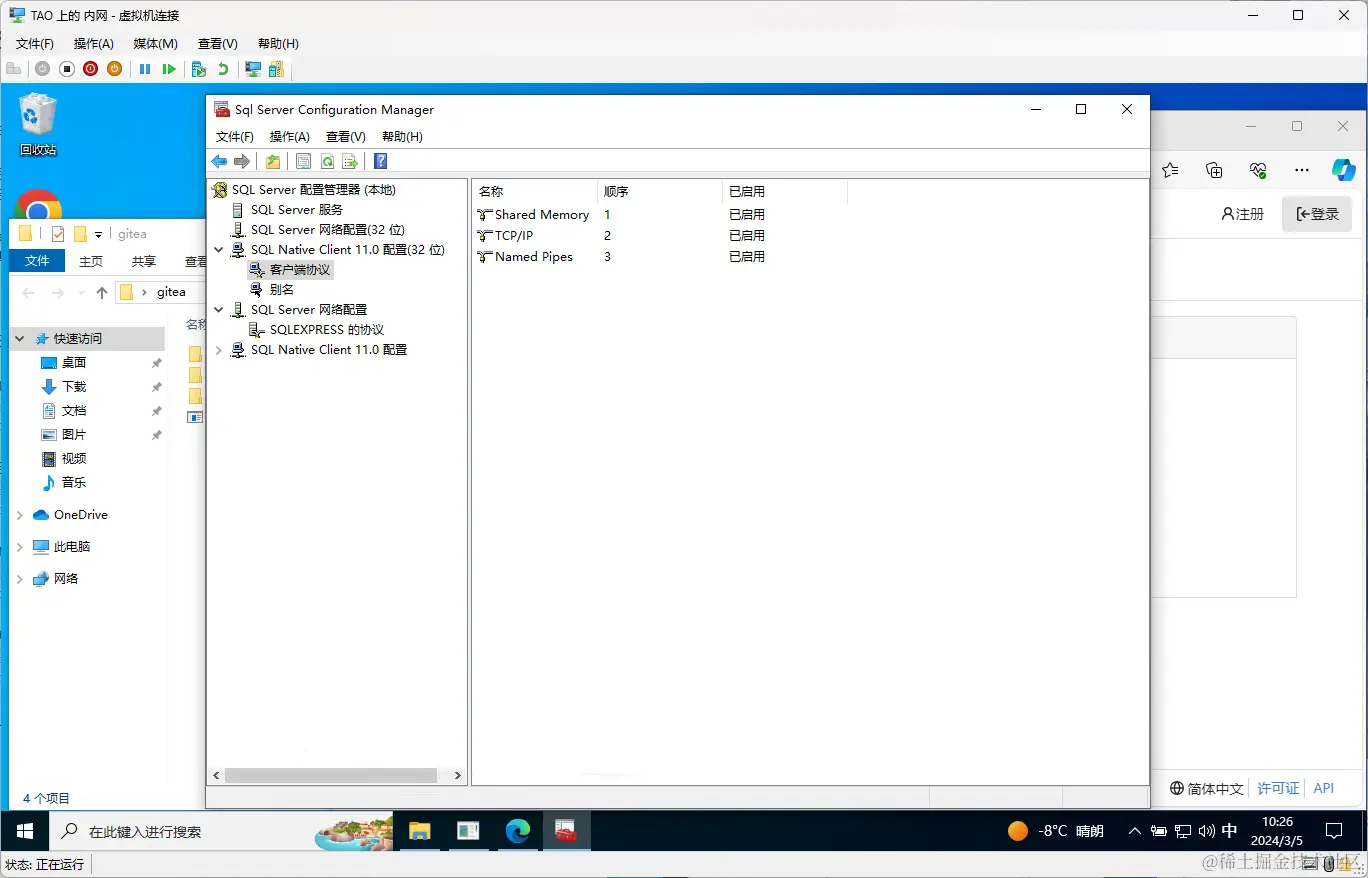Open 查看(V) menu in Sql Server Configuration Manager

345,137
